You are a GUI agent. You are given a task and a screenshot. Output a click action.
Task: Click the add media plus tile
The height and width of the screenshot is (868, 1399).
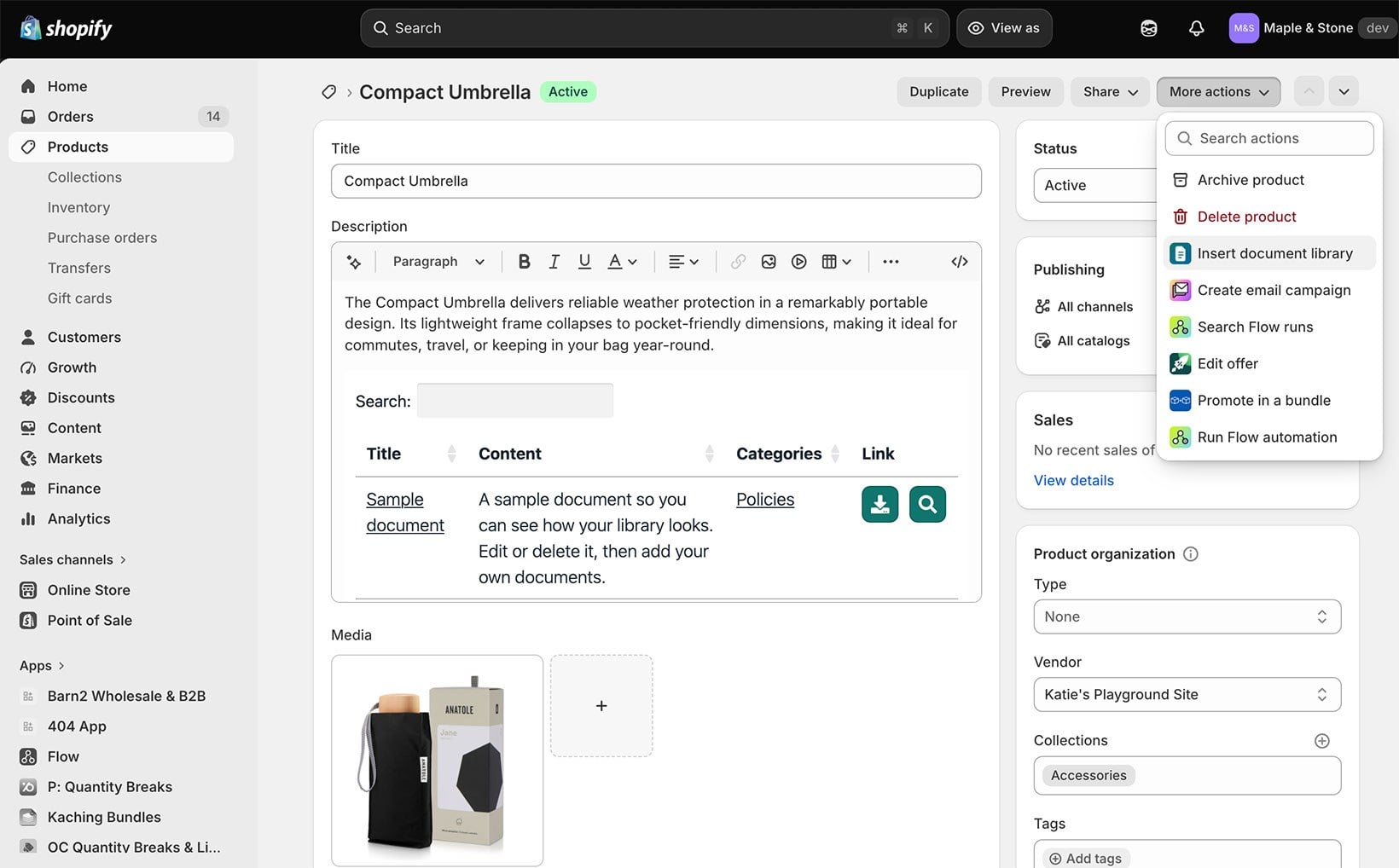601,706
